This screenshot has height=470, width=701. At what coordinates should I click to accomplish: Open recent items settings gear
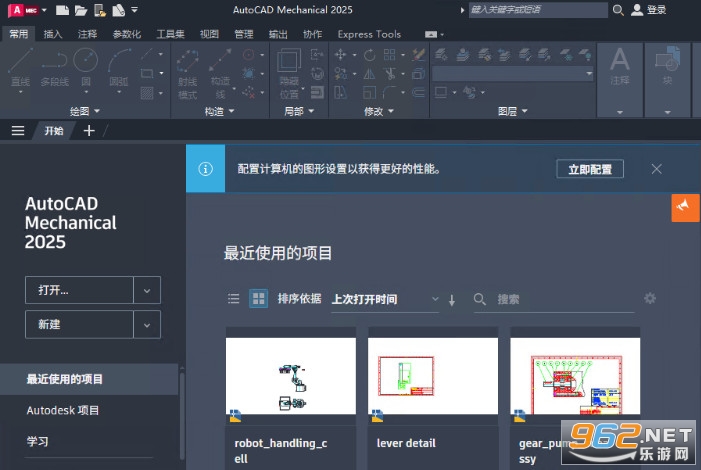click(x=650, y=298)
